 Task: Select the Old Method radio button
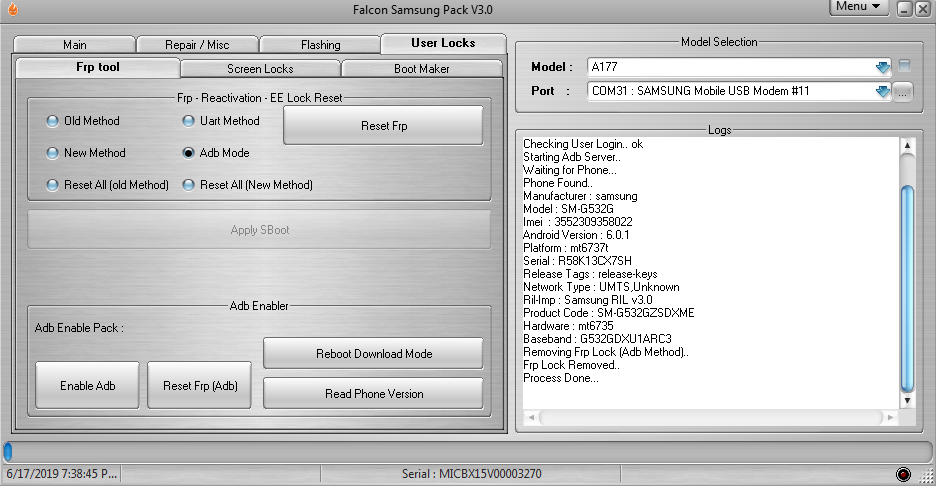coord(53,121)
